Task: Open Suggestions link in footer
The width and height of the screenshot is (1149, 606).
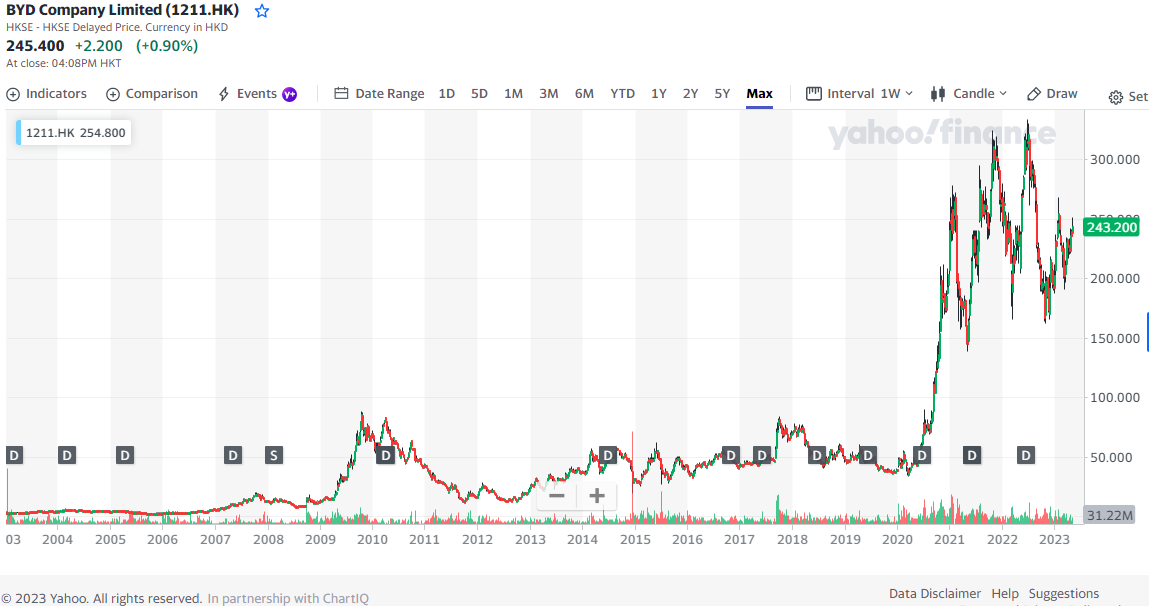Action: pyautogui.click(x=1063, y=594)
